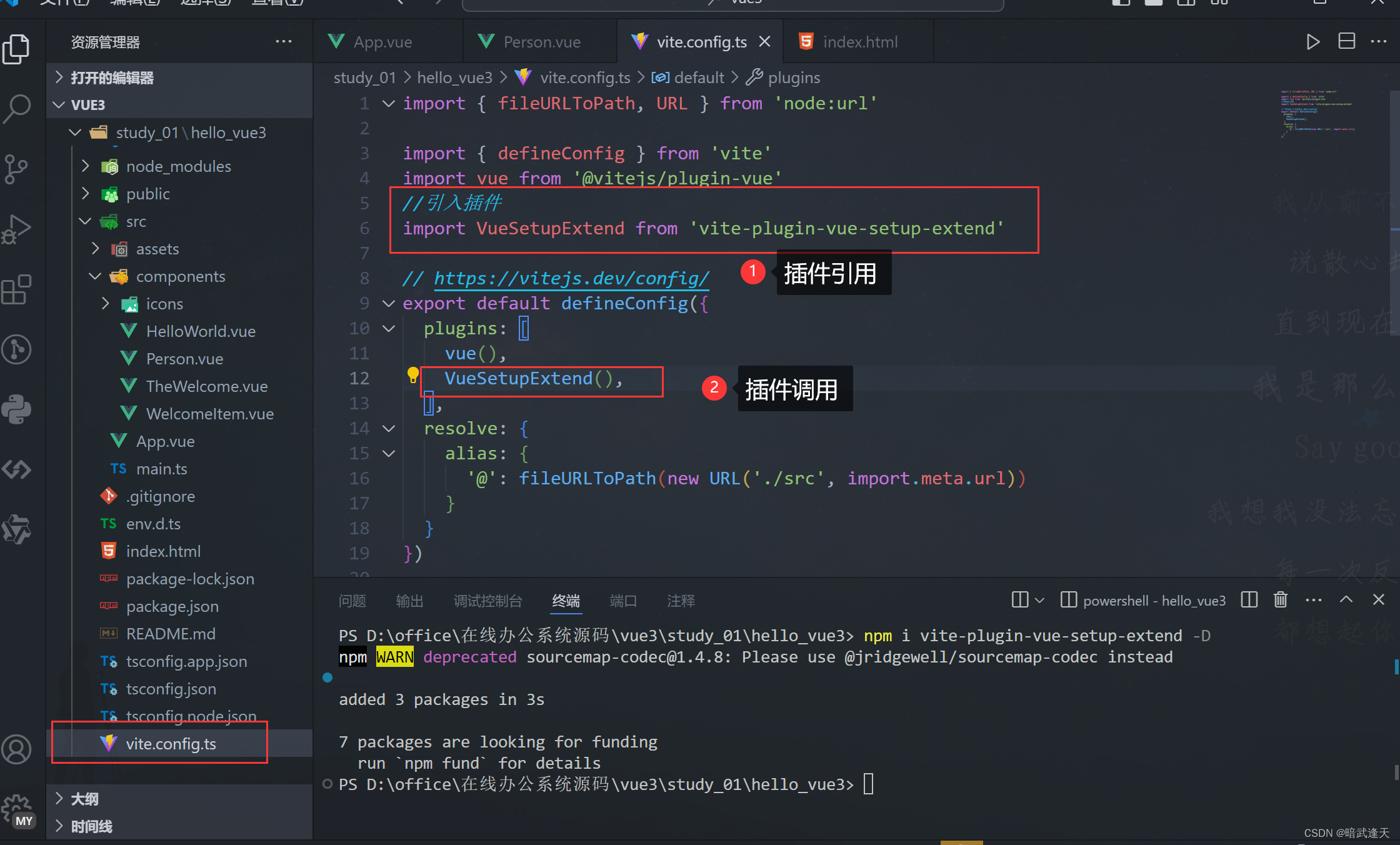Close the vite.config.ts tab
This screenshot has height=845, width=1400.
tap(765, 42)
